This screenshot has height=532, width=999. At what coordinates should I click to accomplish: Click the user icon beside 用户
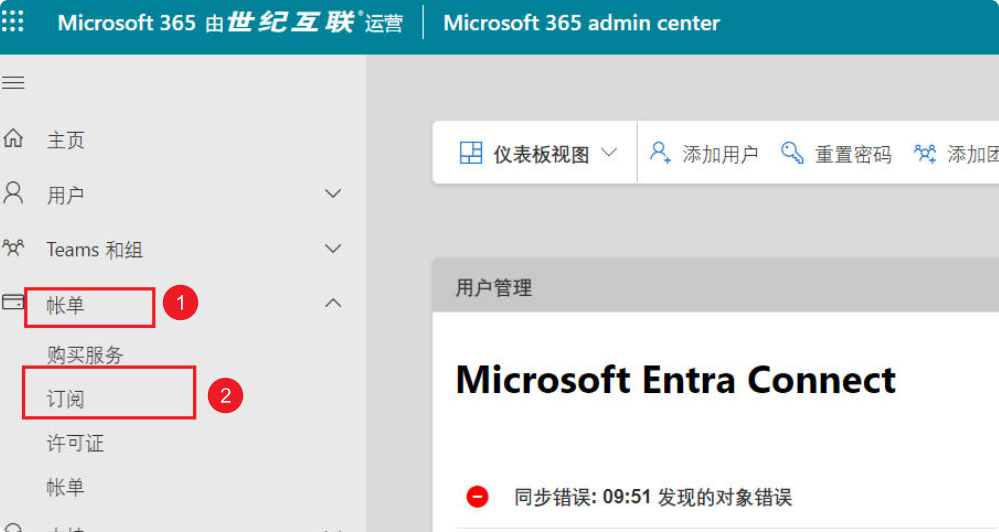pyautogui.click(x=13, y=192)
